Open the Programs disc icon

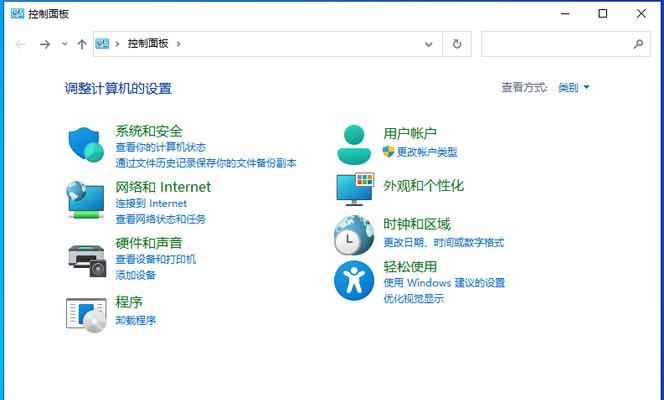click(x=86, y=315)
